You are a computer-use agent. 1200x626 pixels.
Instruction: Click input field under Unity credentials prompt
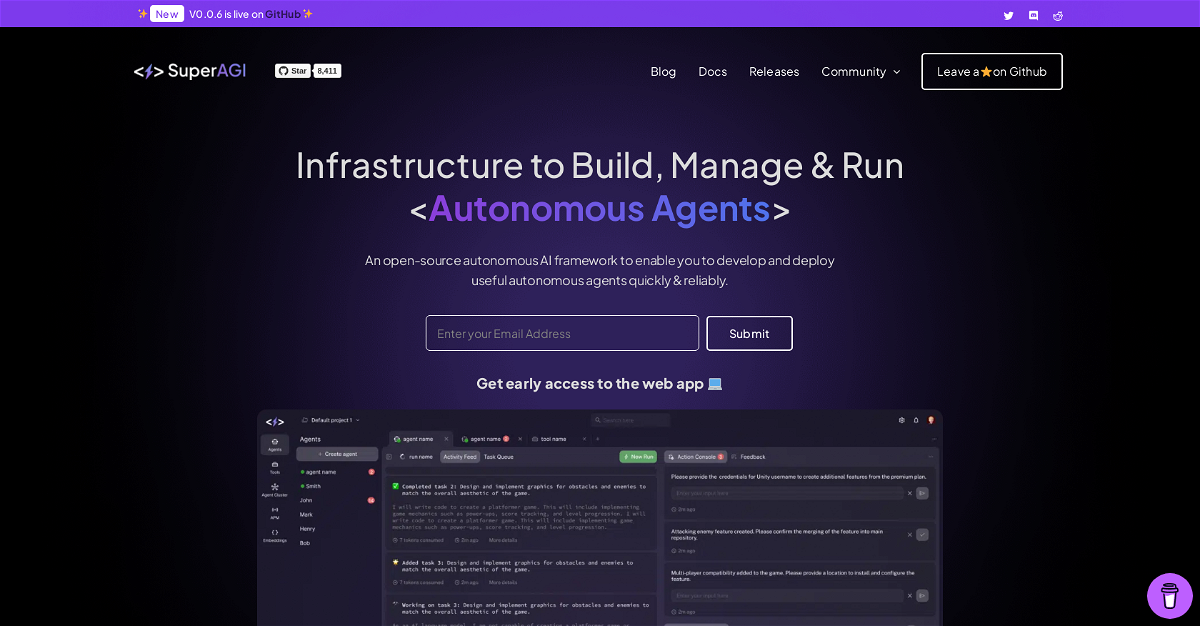[x=787, y=493]
